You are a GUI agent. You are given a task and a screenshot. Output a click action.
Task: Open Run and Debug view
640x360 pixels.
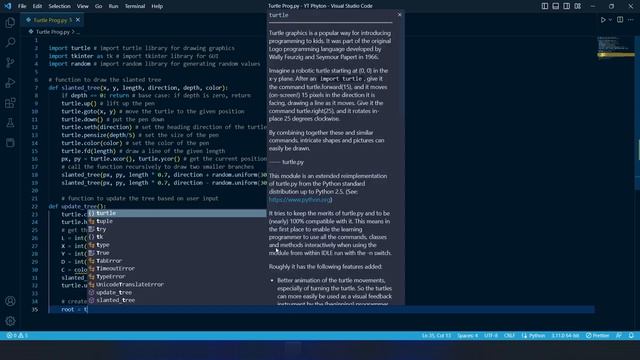(x=10, y=82)
